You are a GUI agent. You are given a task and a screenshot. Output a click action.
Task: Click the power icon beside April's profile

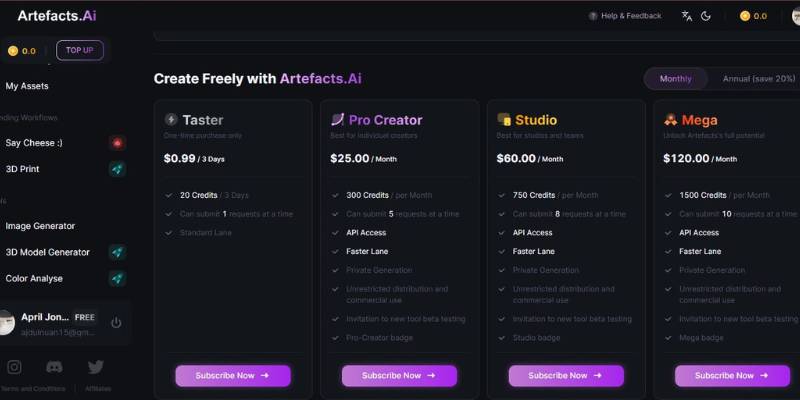[x=116, y=322]
